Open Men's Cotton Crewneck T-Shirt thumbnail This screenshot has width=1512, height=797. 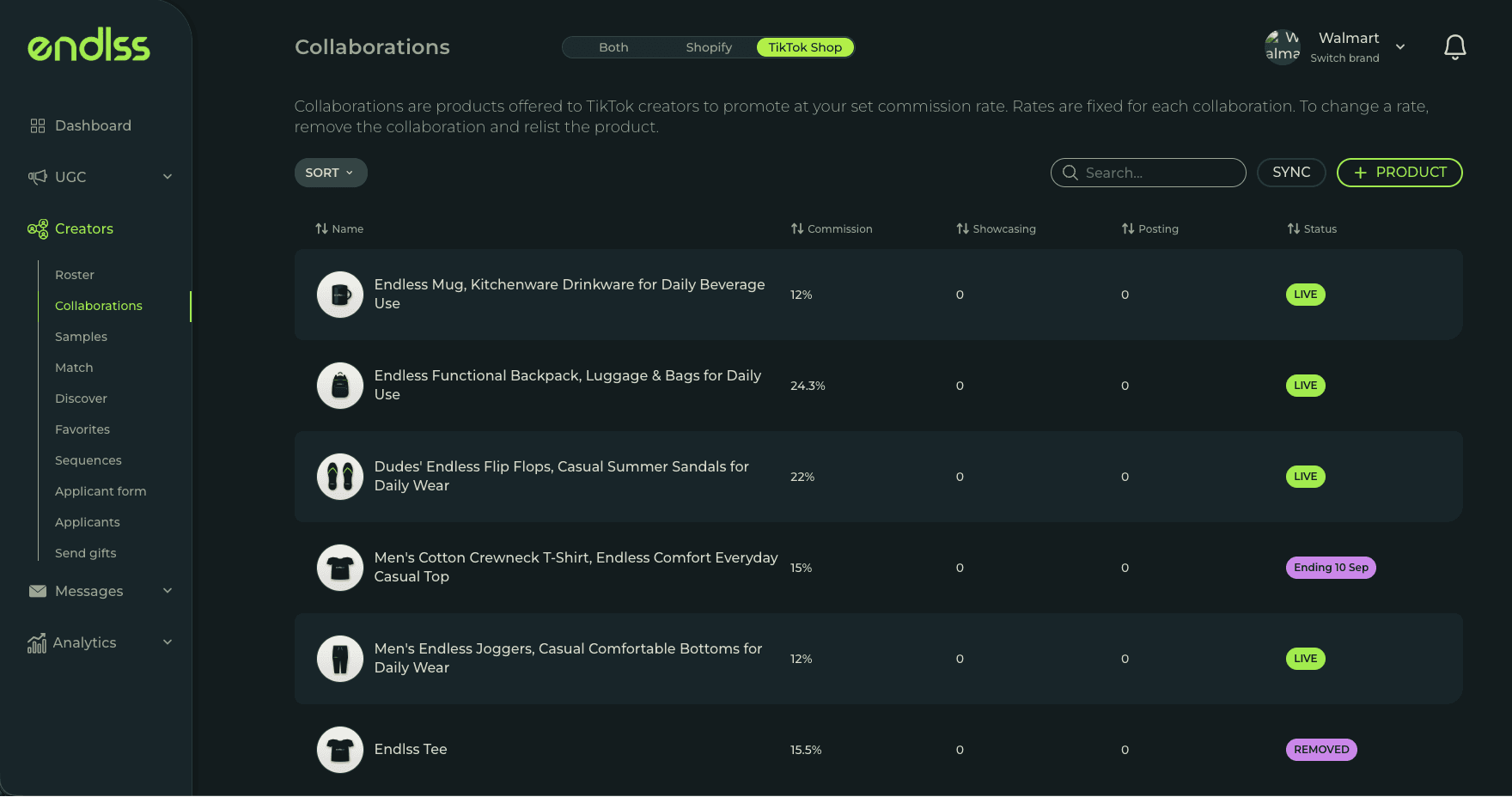(x=340, y=568)
